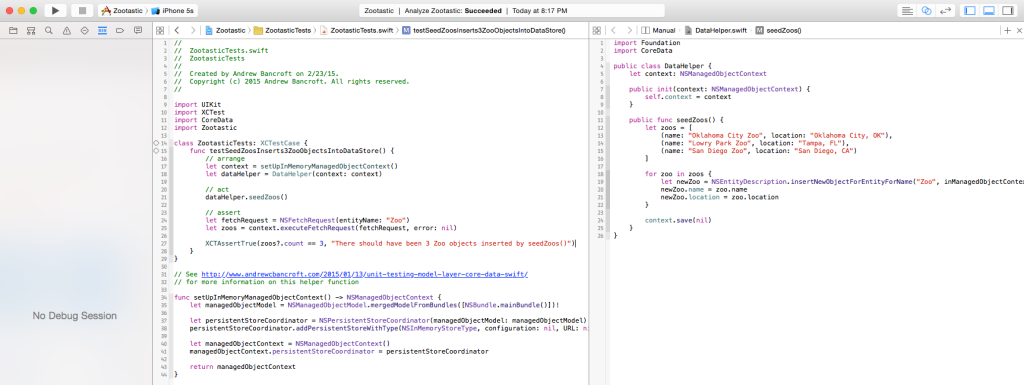Open the Symbol navigator

point(31,31)
